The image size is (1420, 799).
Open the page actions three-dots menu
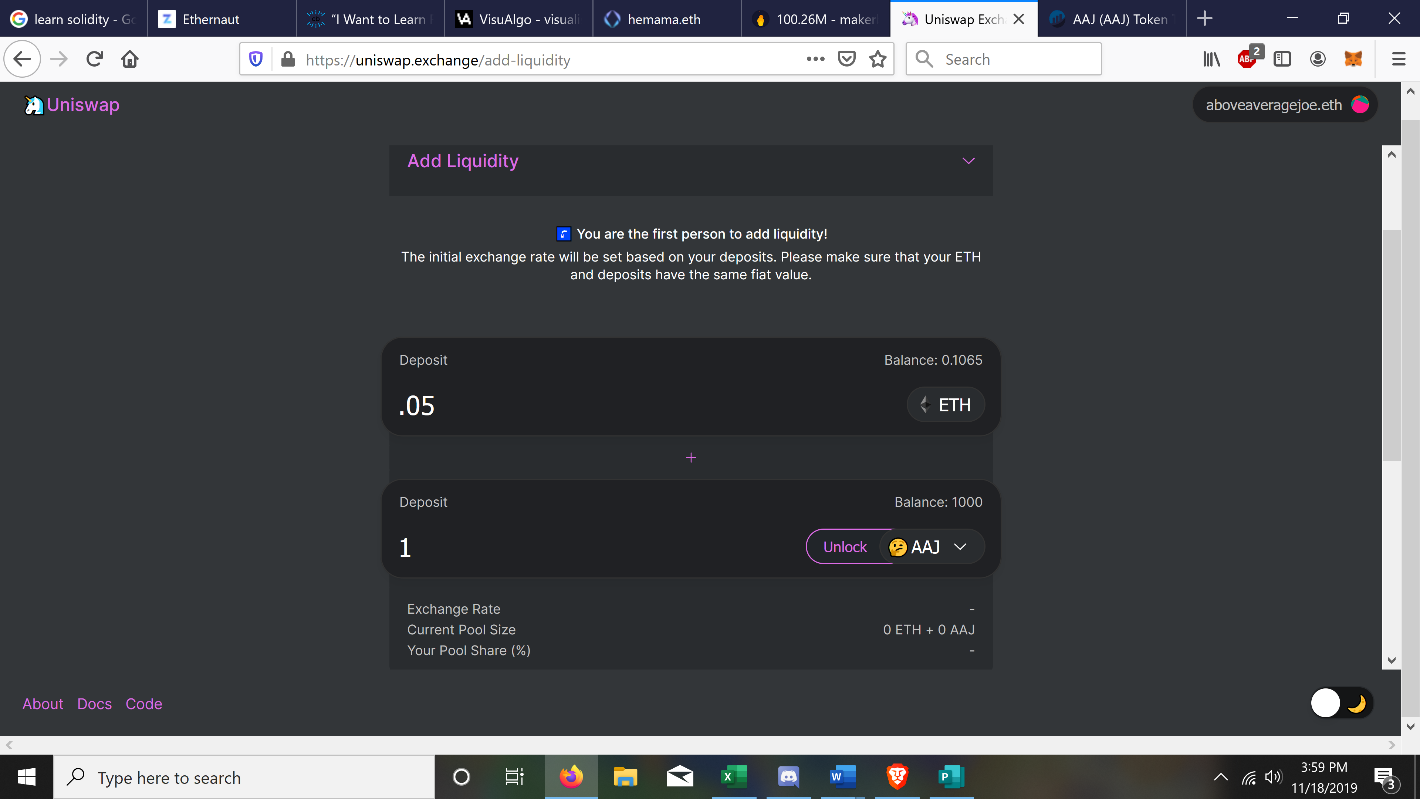click(x=816, y=59)
